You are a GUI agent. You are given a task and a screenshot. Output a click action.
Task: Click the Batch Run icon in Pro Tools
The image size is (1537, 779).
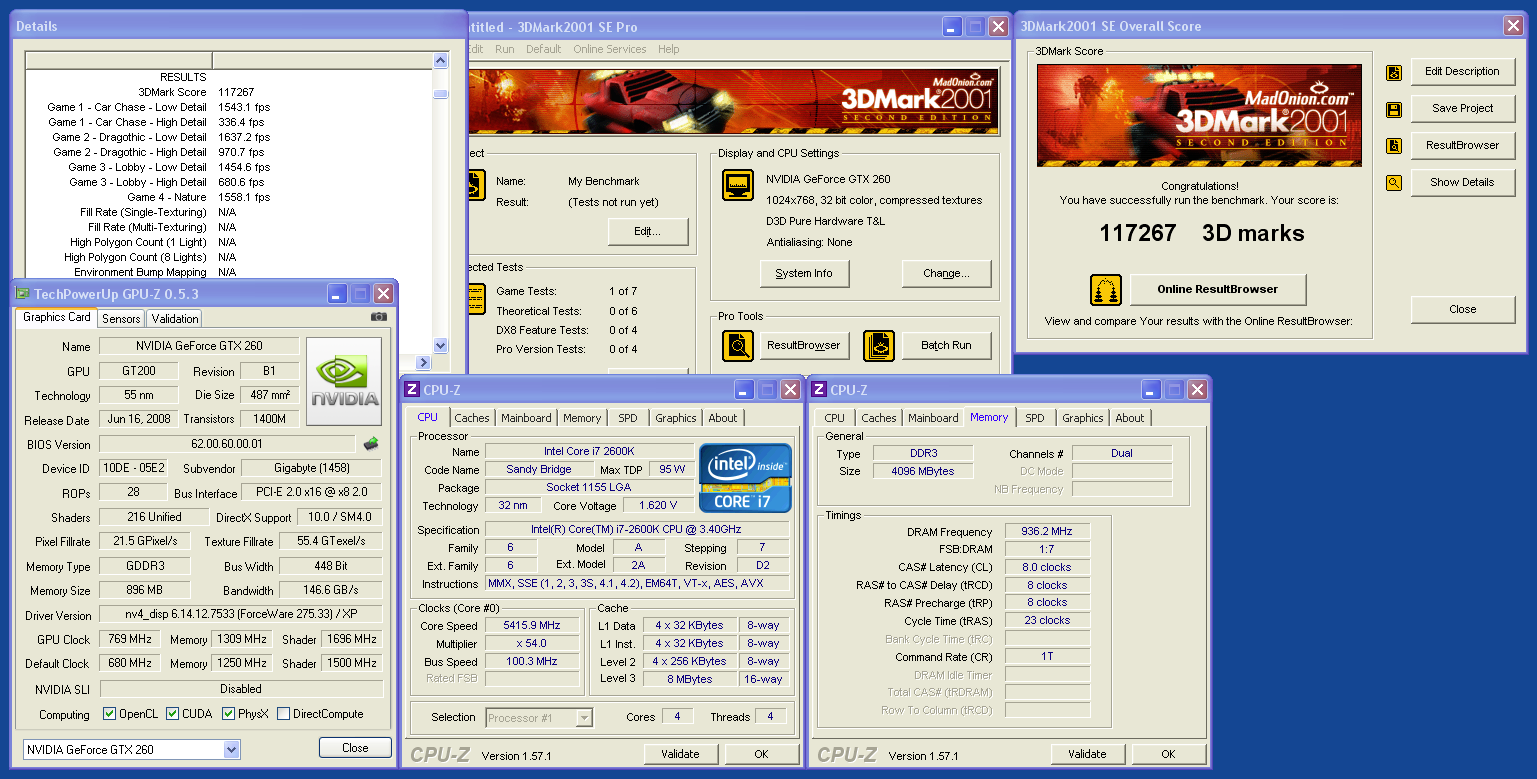tap(879, 346)
